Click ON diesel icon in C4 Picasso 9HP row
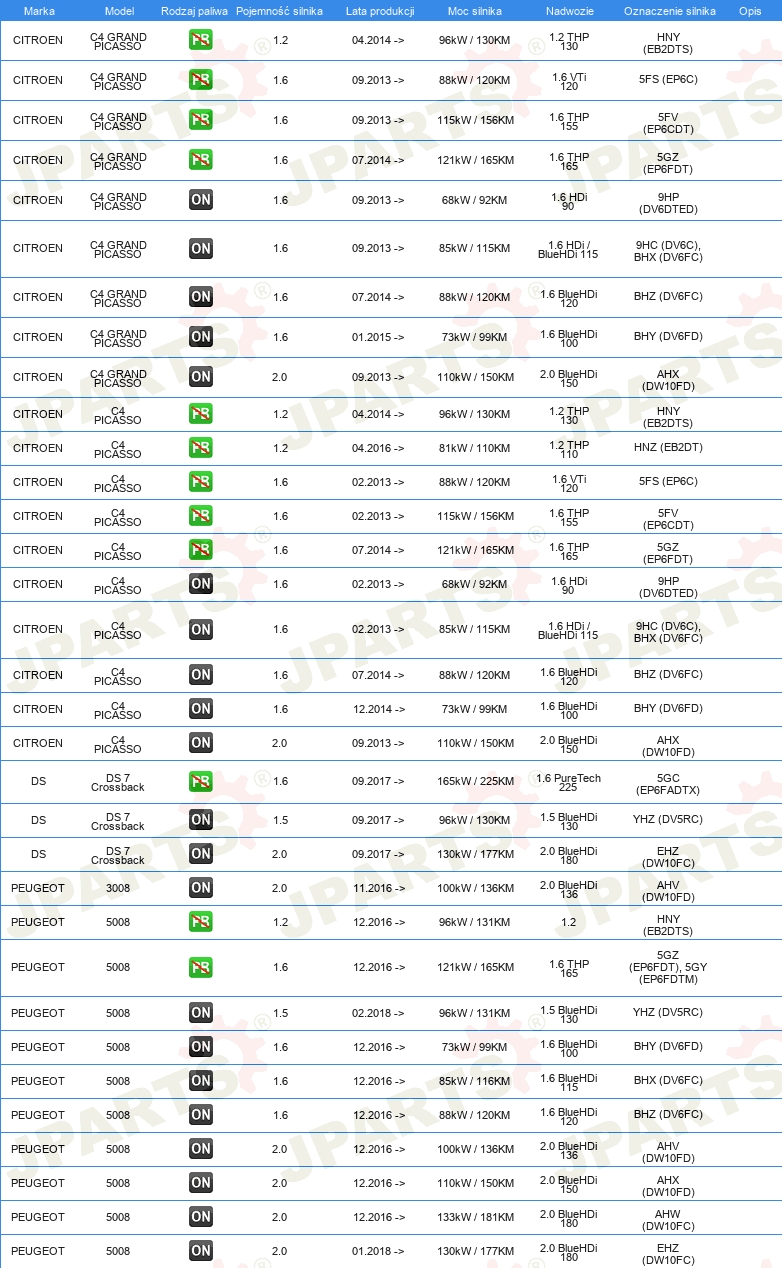 (201, 584)
